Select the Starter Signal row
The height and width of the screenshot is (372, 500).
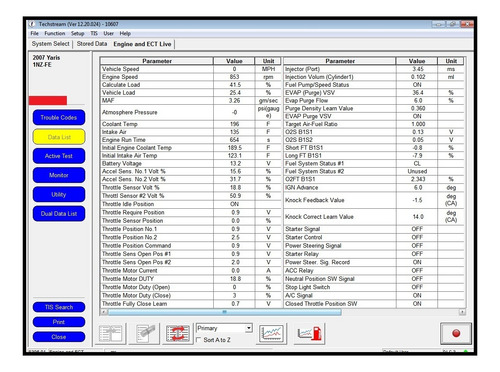(374, 229)
